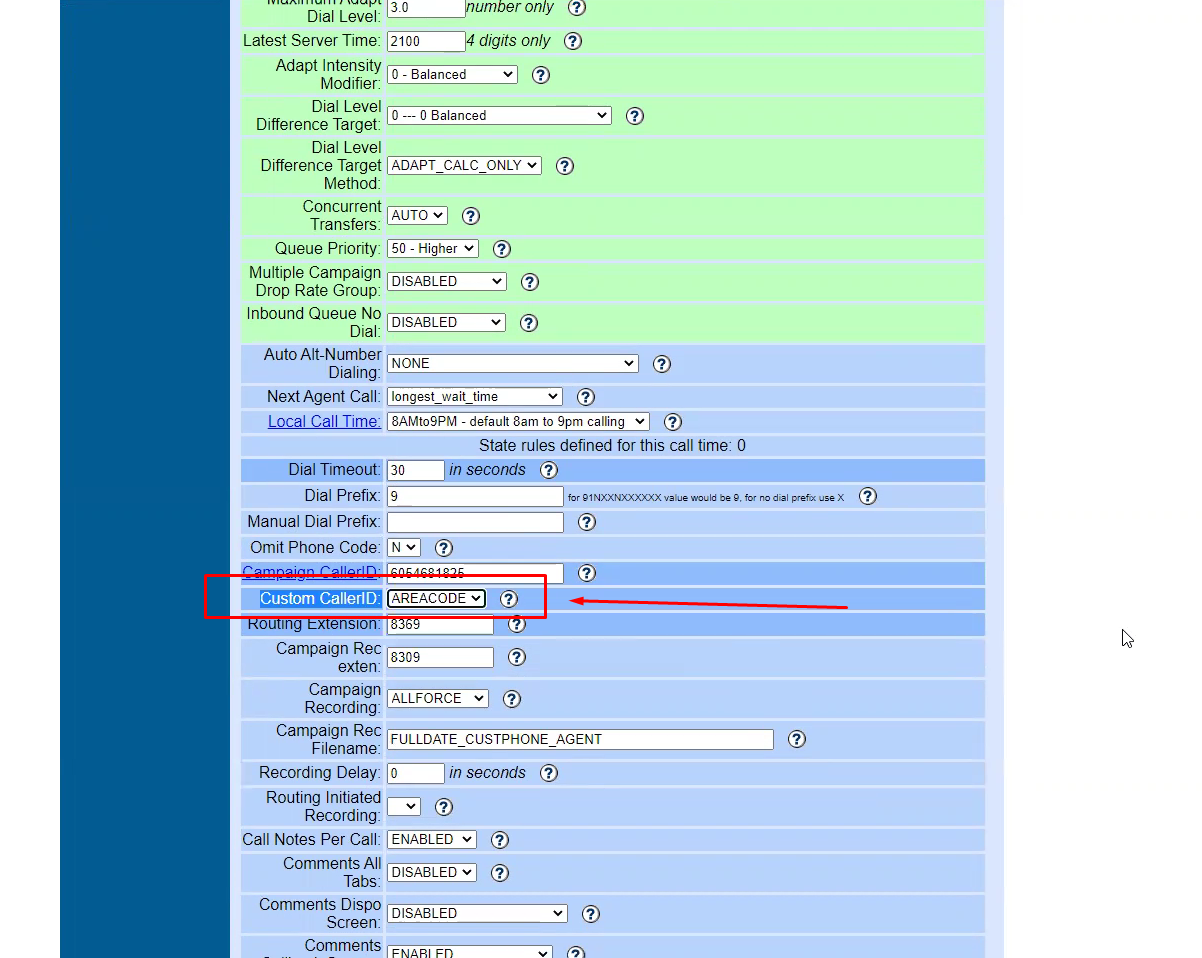Open Custom CallerID AREACODE dropdown

(x=437, y=599)
